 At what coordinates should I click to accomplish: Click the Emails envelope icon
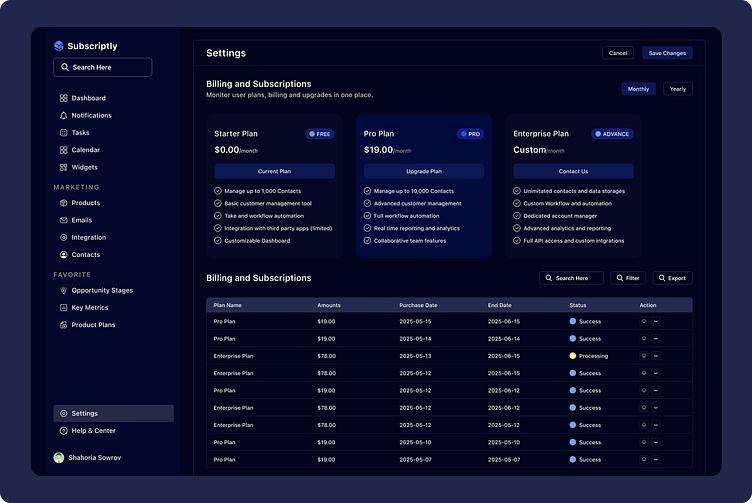tap(64, 220)
